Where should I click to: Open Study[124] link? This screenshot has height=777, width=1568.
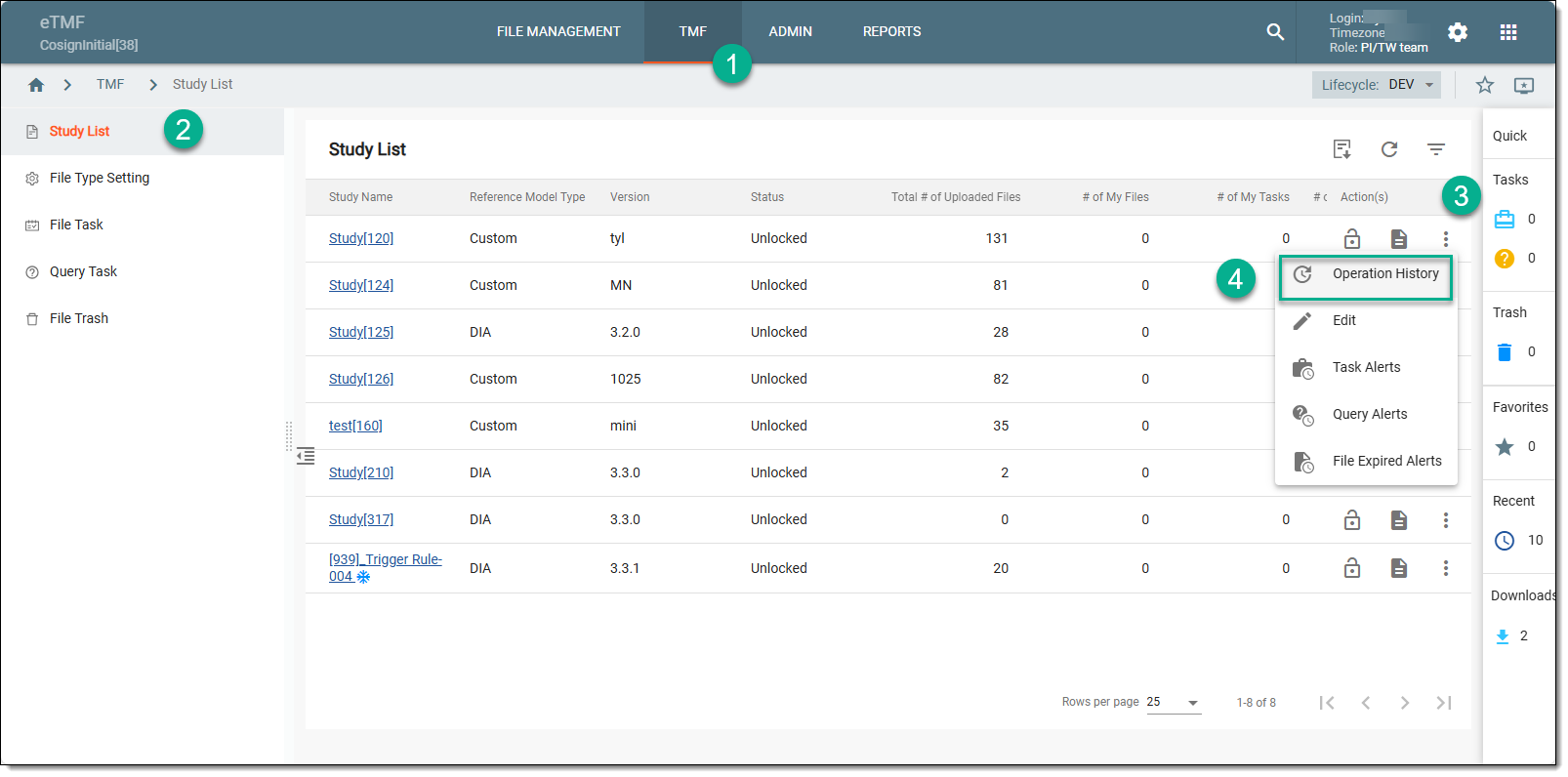(x=361, y=285)
